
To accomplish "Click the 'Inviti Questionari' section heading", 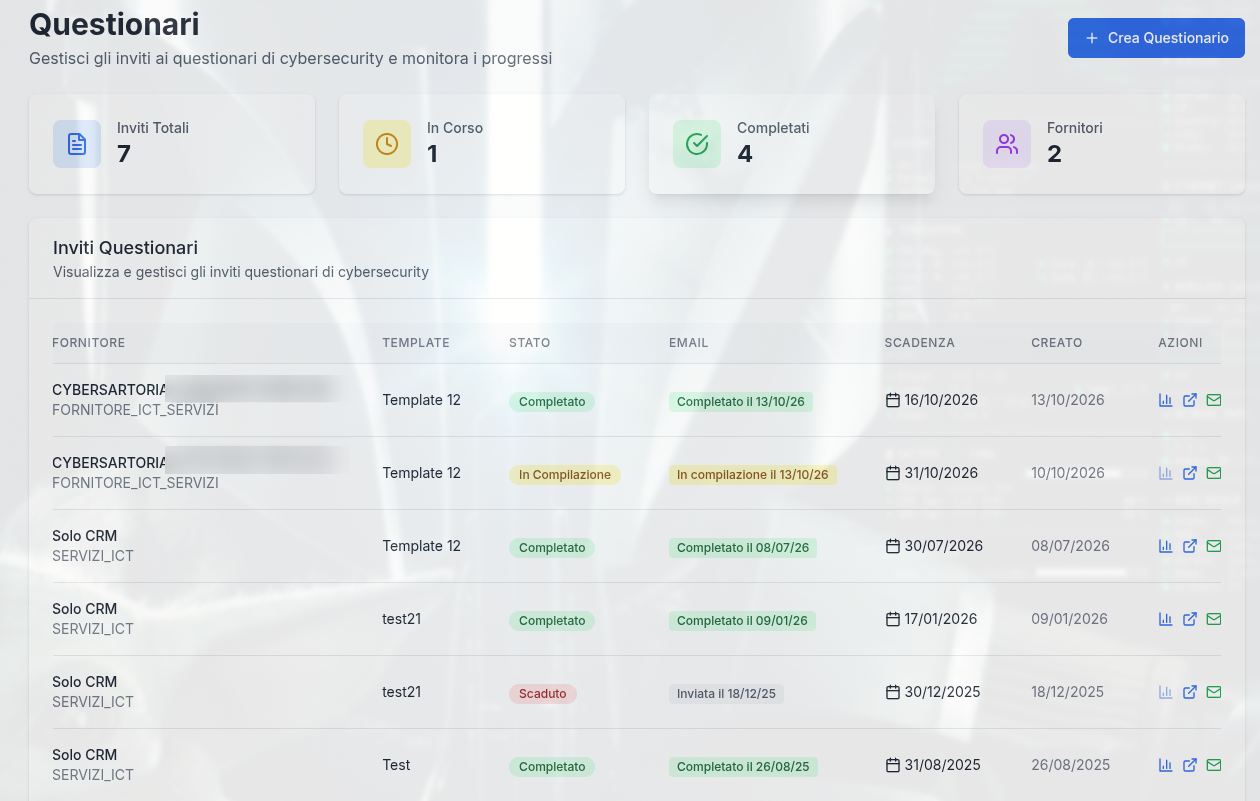I will click(x=125, y=248).
